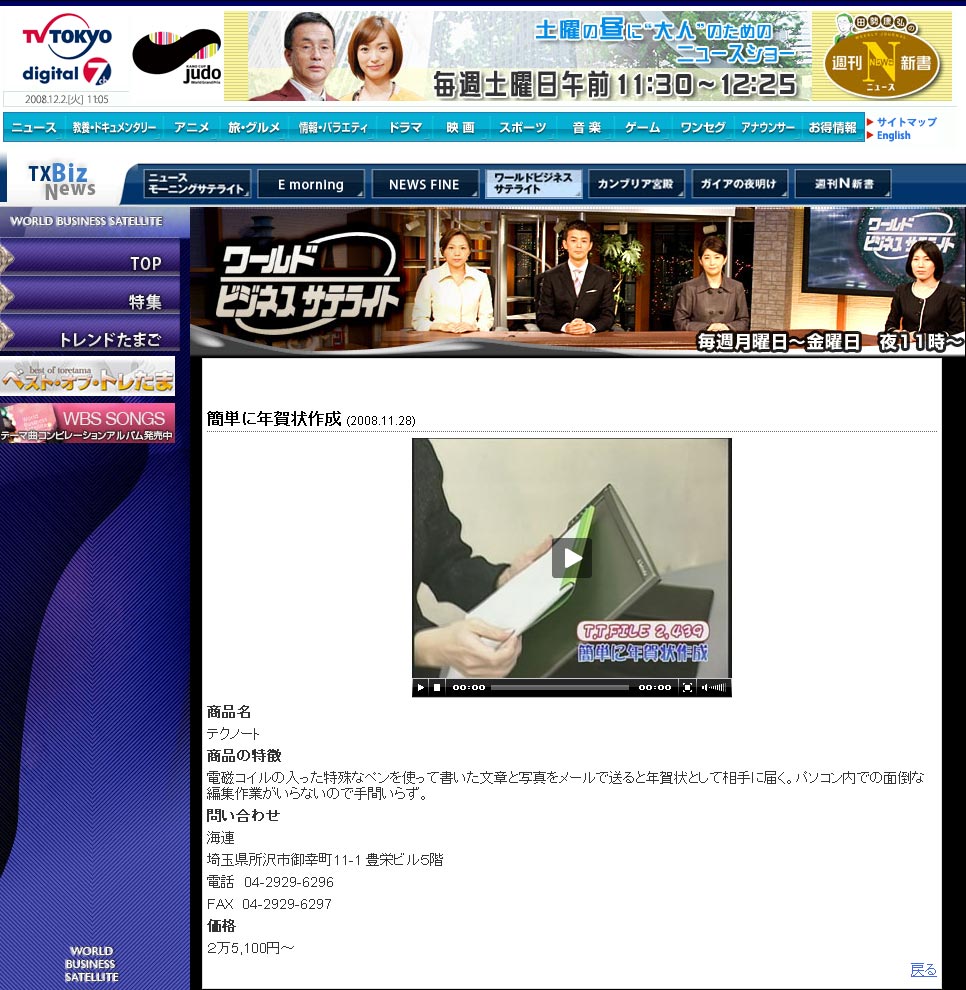The height and width of the screenshot is (990, 966).
Task: Open the ニュース menu
Action: tap(33, 128)
